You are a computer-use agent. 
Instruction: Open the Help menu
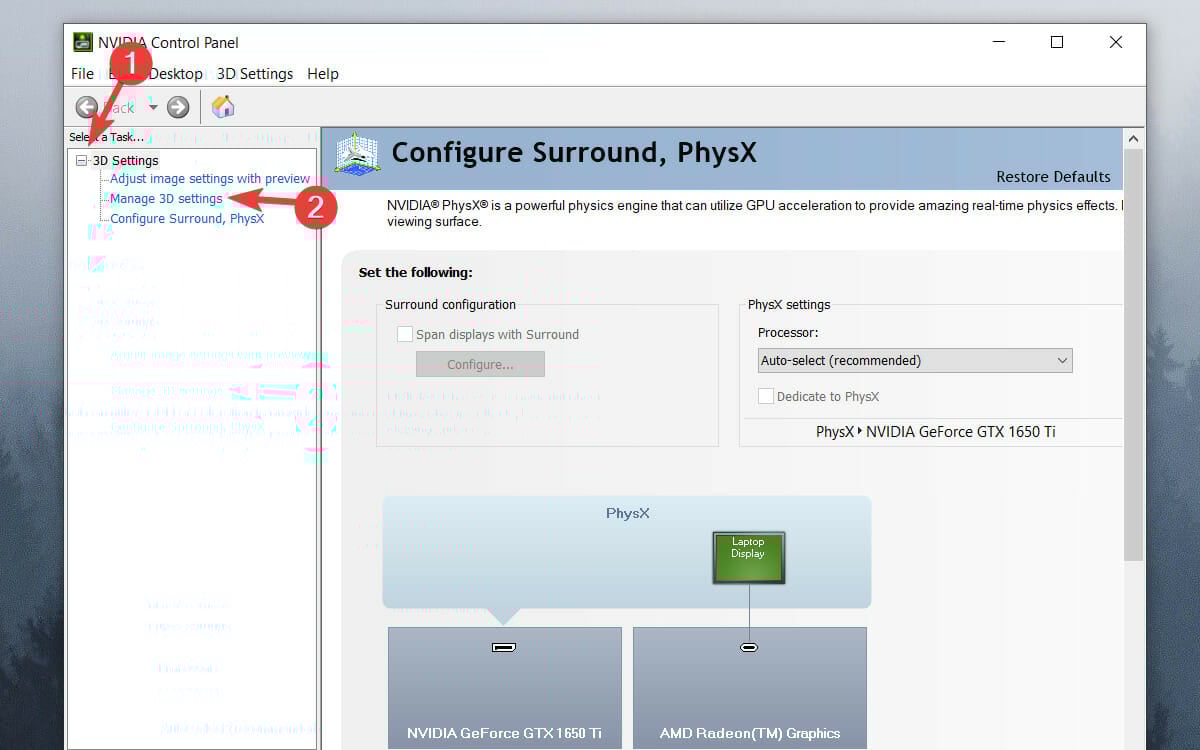point(322,74)
